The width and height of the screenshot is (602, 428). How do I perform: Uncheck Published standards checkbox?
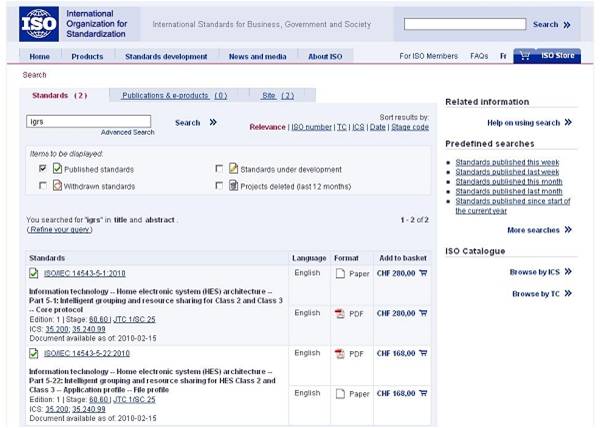tap(43, 169)
